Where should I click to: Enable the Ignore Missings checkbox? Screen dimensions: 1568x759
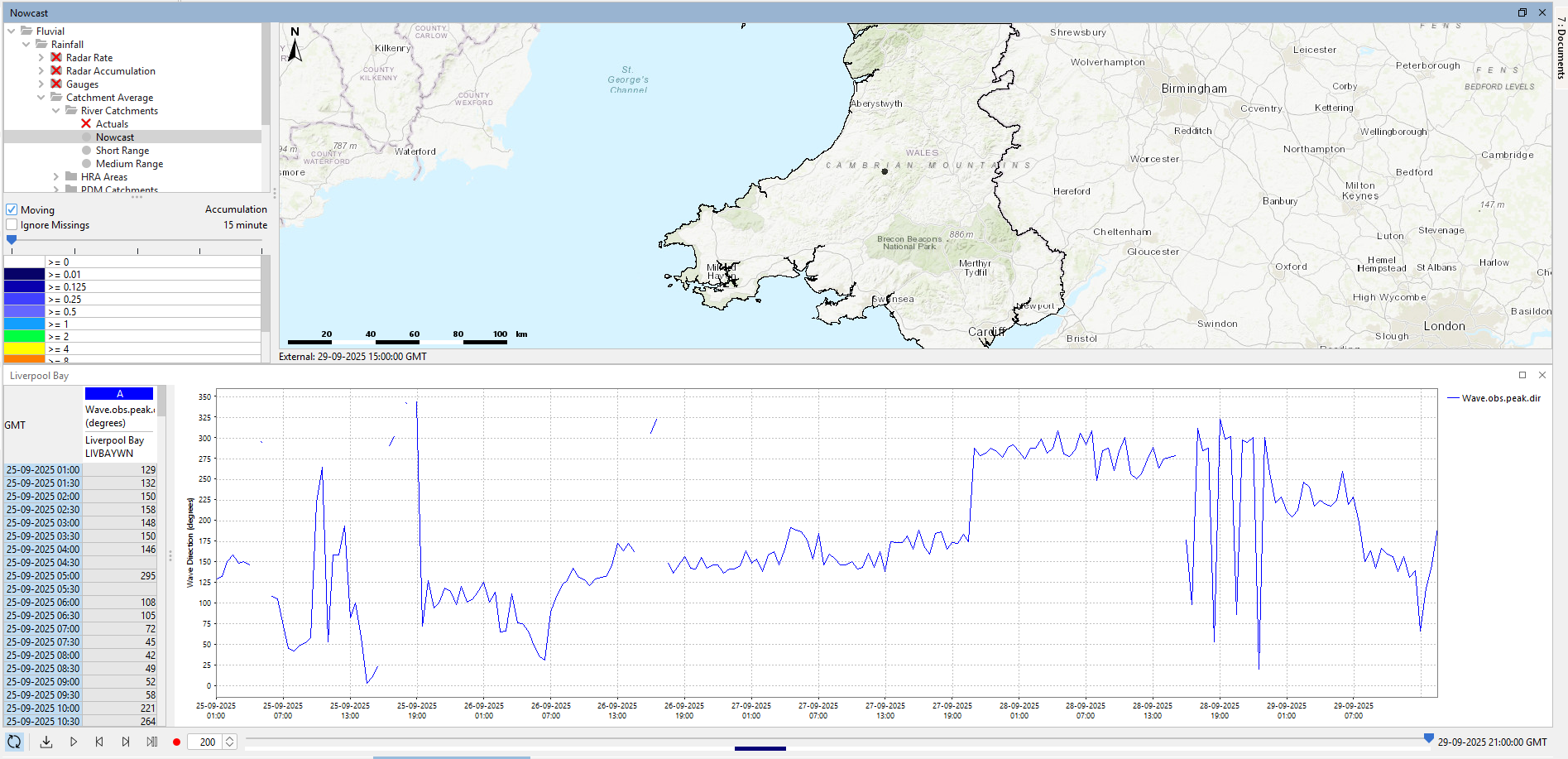[12, 224]
